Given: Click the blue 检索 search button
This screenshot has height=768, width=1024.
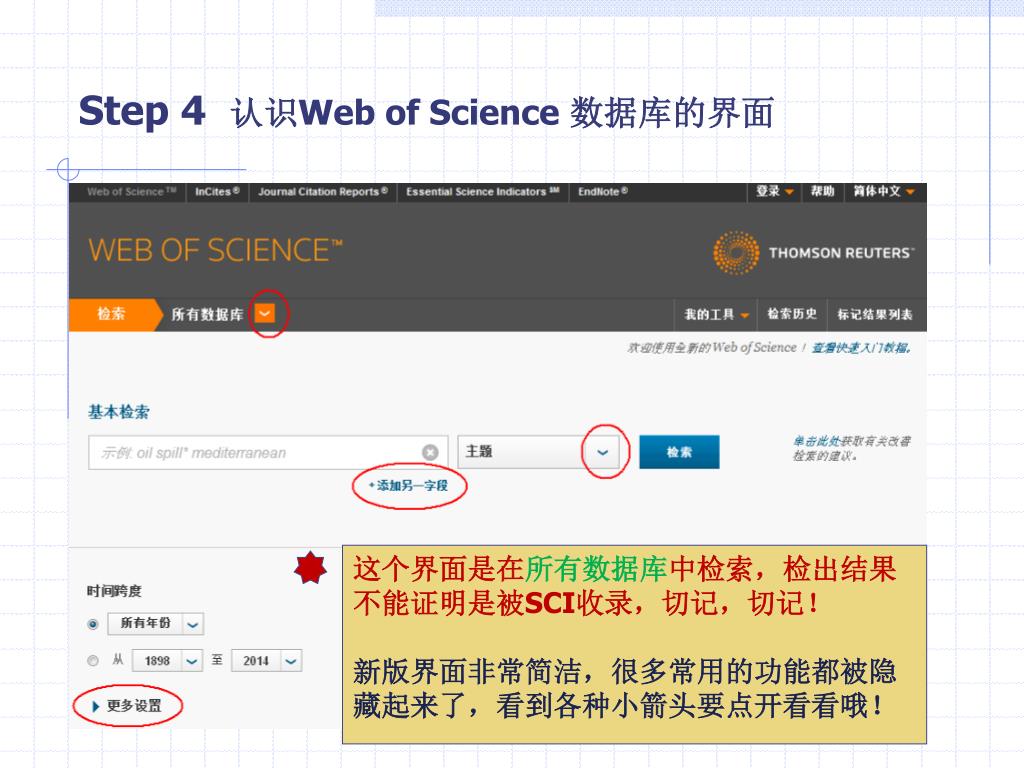Looking at the screenshot, I should point(679,452).
